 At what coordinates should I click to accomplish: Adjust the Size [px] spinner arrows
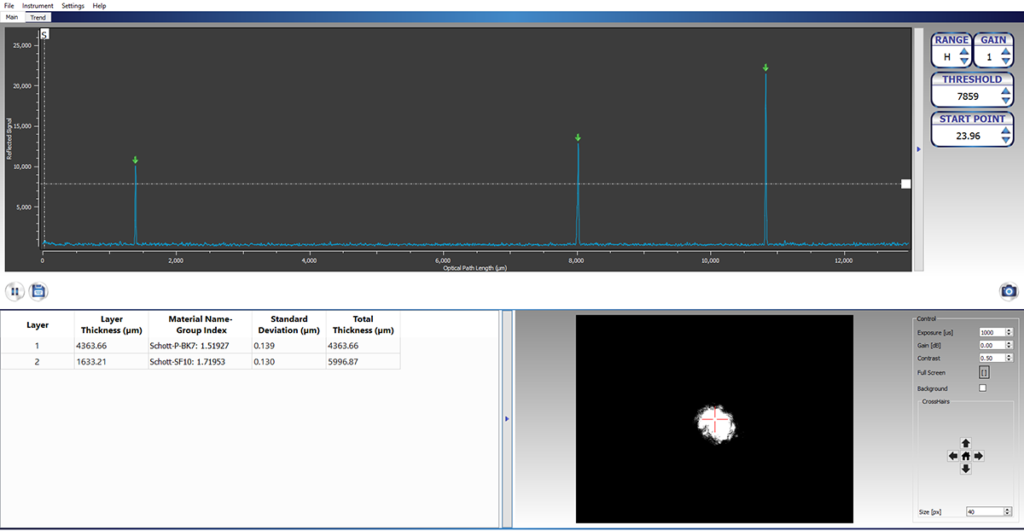pyautogui.click(x=1008, y=511)
